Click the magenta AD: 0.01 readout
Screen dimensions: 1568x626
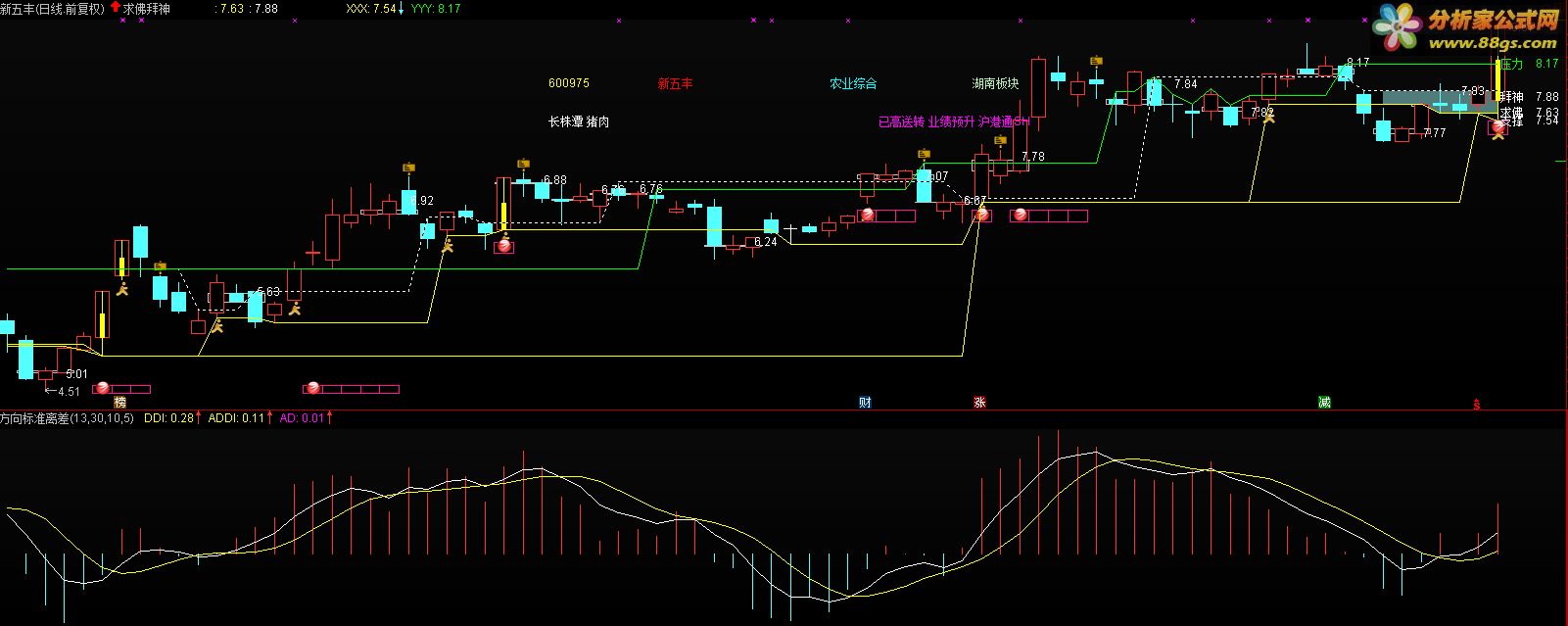click(302, 418)
